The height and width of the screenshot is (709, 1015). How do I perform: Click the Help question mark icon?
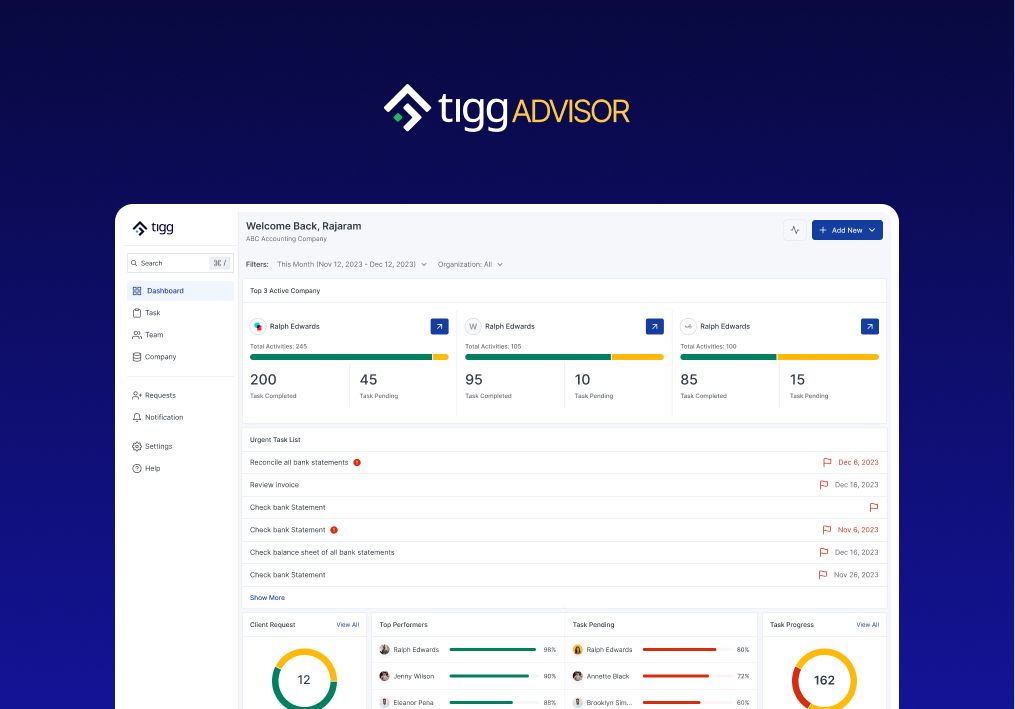pos(137,468)
